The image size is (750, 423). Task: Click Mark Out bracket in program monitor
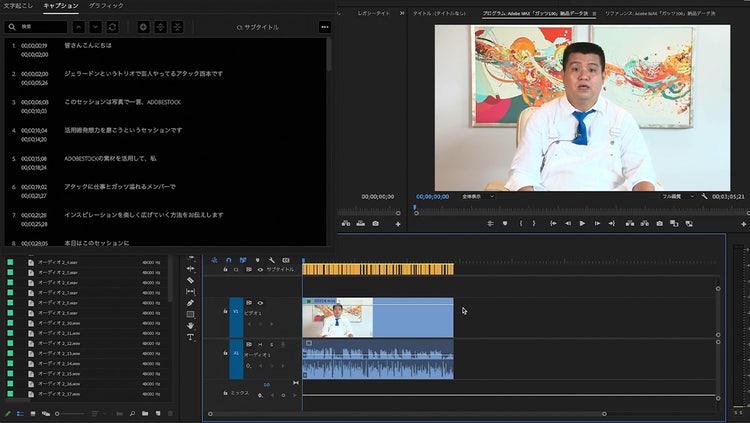[534, 223]
